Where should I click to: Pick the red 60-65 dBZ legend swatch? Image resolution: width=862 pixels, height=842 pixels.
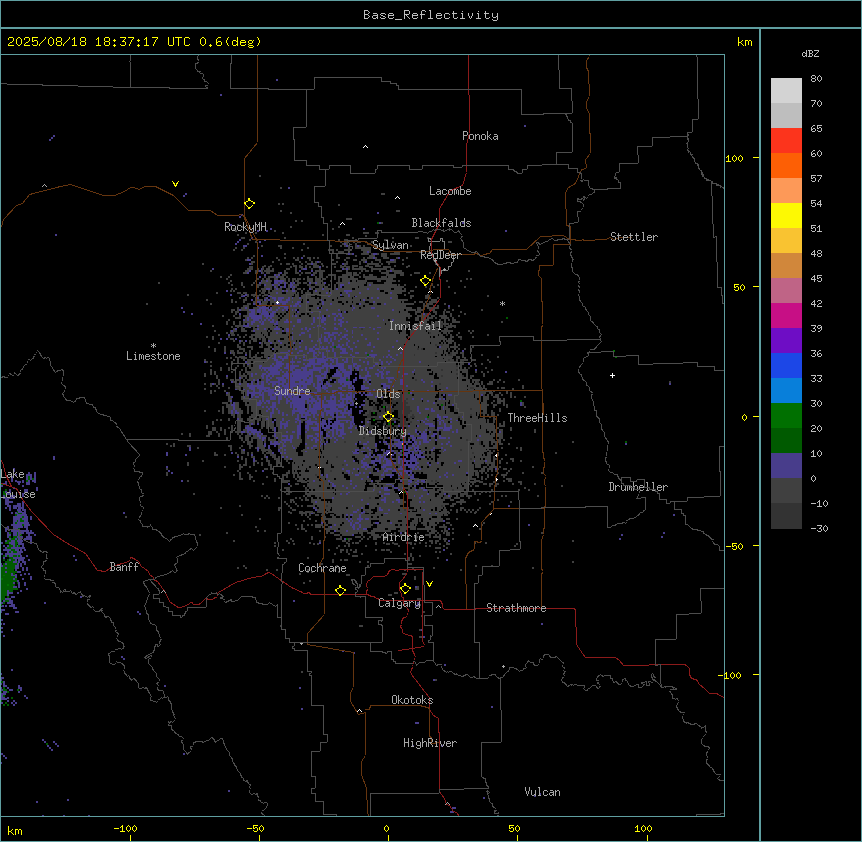tap(786, 140)
